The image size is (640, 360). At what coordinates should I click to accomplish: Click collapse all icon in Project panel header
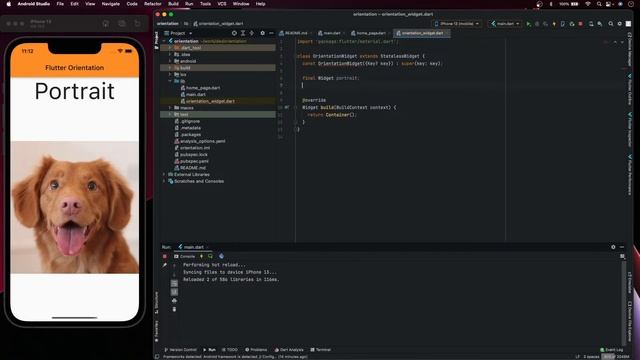(x=252, y=33)
